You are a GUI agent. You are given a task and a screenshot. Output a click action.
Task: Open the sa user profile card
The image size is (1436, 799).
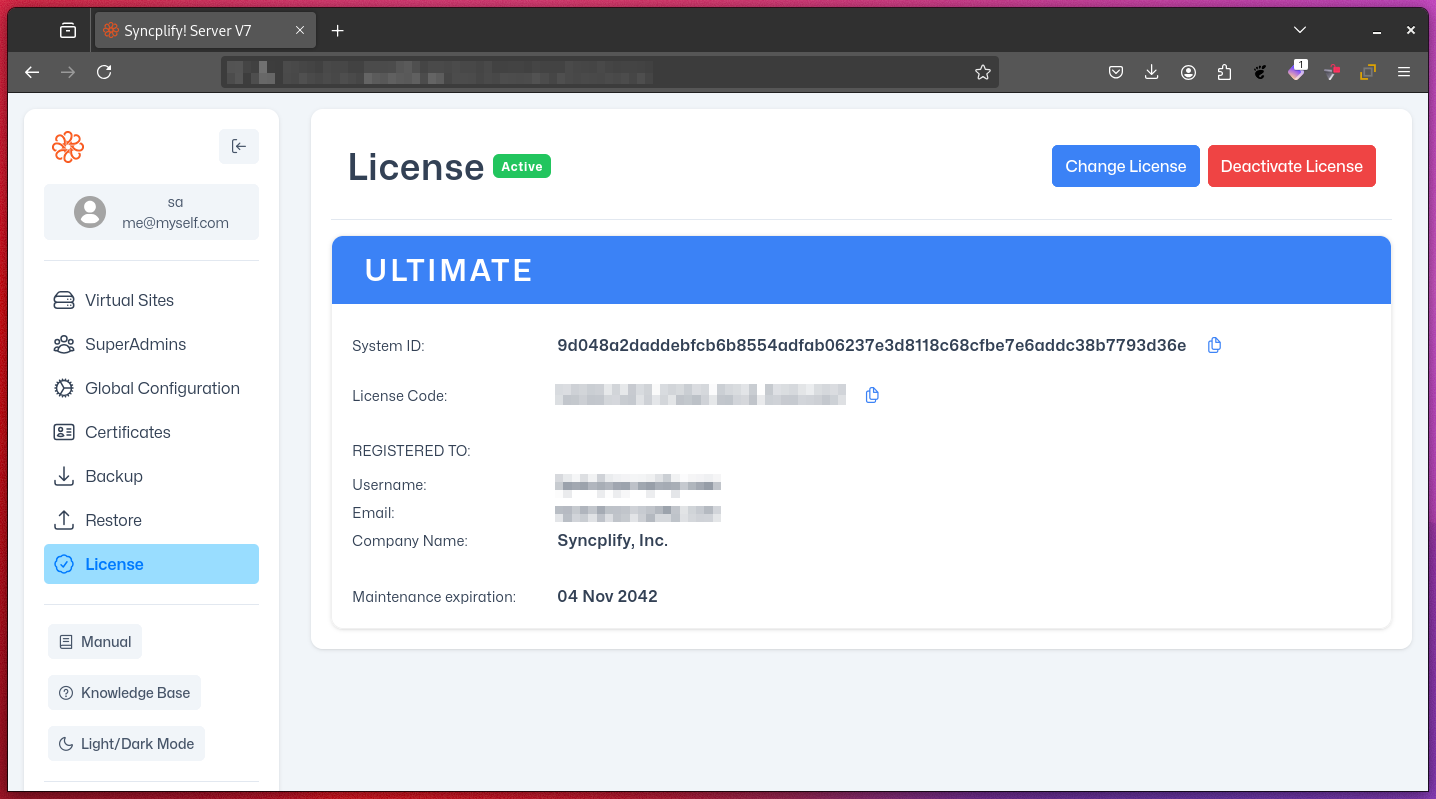click(x=151, y=212)
